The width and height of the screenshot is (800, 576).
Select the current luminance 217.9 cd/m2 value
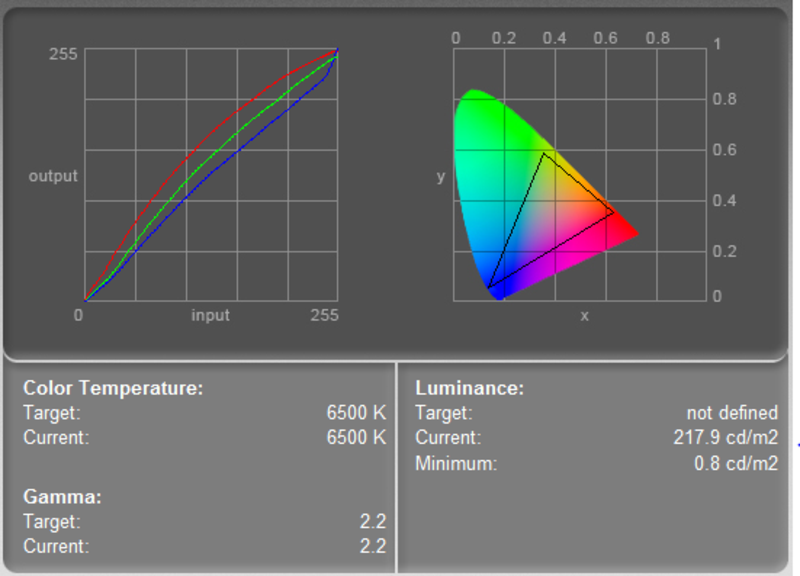(x=726, y=437)
